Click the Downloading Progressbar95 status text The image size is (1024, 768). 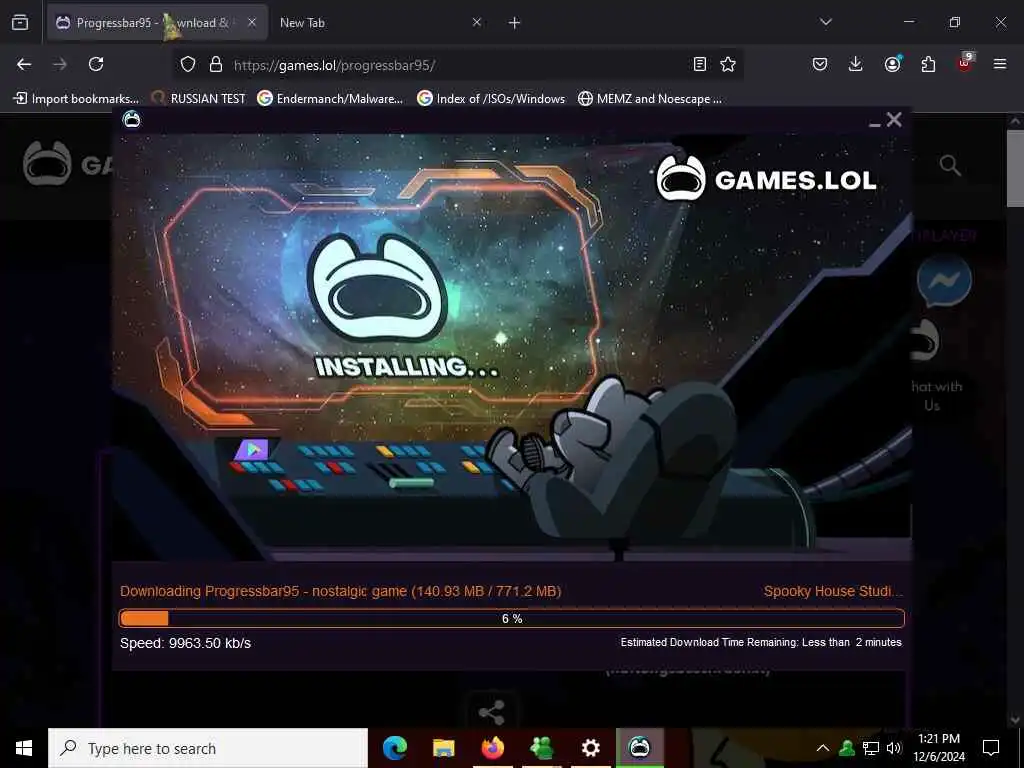(x=340, y=591)
